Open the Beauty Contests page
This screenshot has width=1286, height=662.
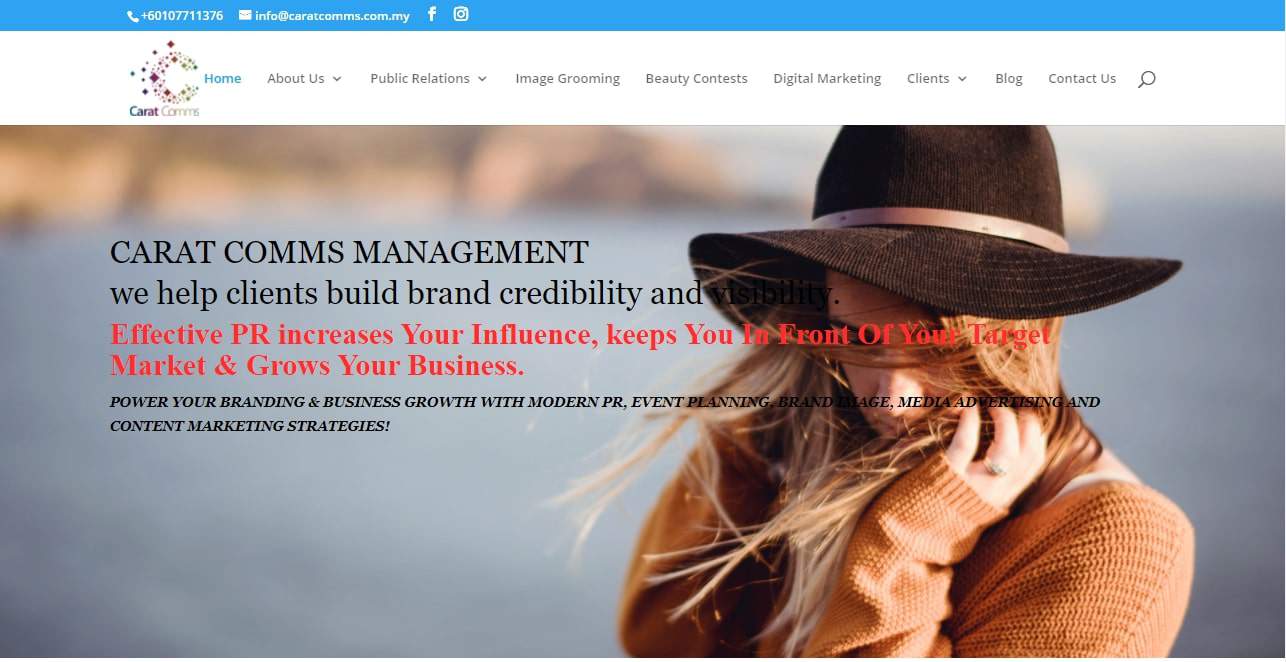[x=697, y=78]
